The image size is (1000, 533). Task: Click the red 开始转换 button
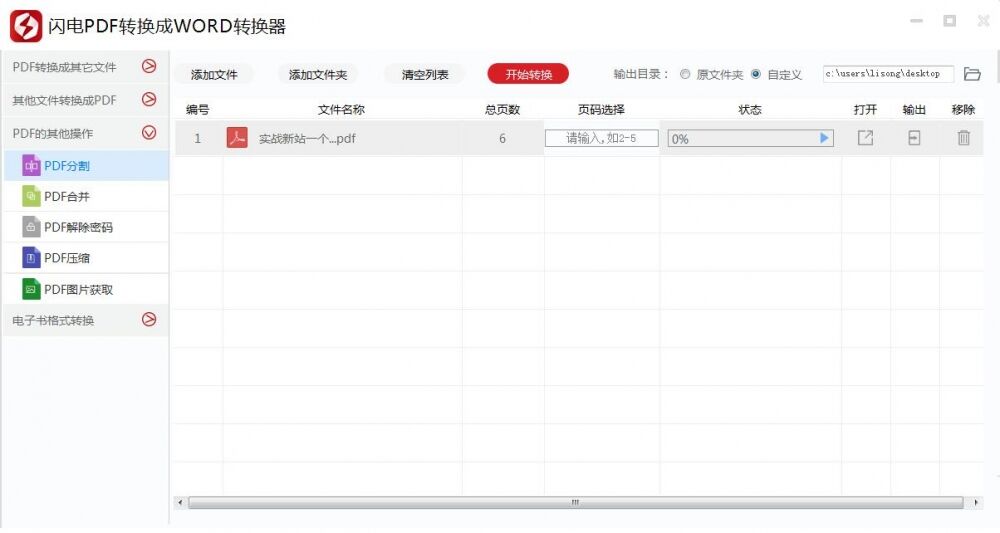pos(528,74)
